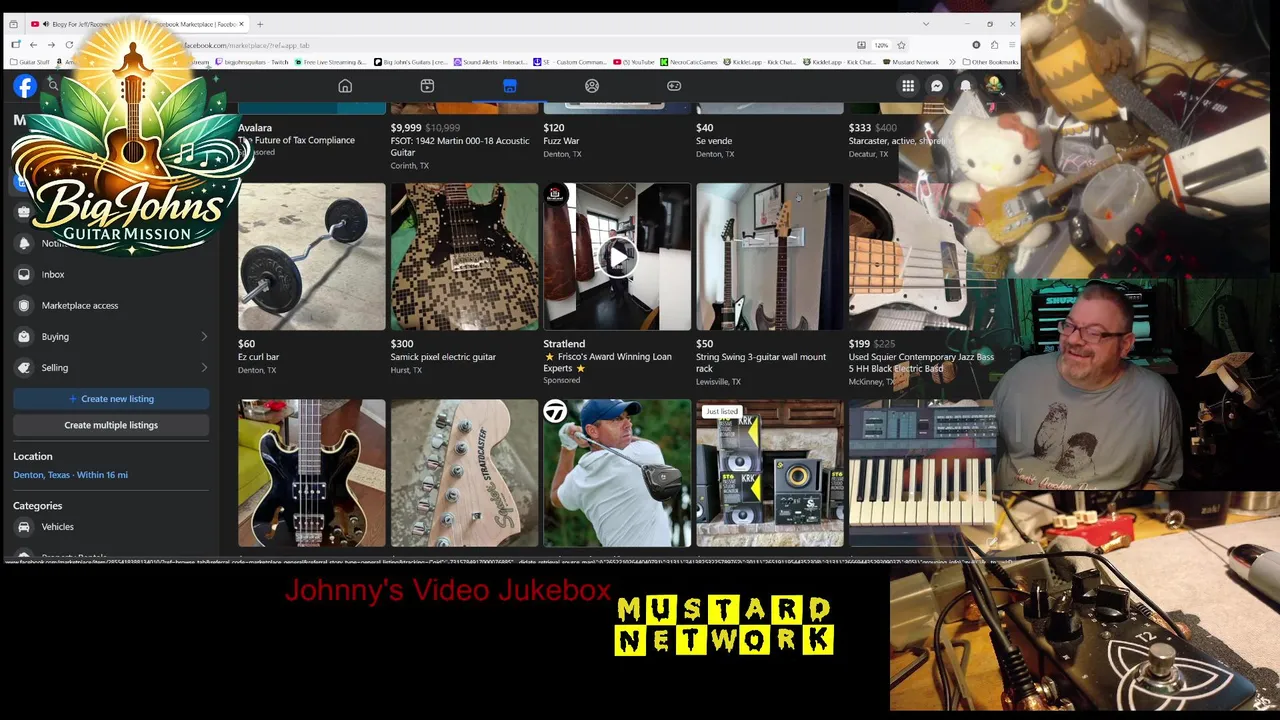Select the Marketplace icon in top navigation
1280x720 pixels.
point(510,86)
